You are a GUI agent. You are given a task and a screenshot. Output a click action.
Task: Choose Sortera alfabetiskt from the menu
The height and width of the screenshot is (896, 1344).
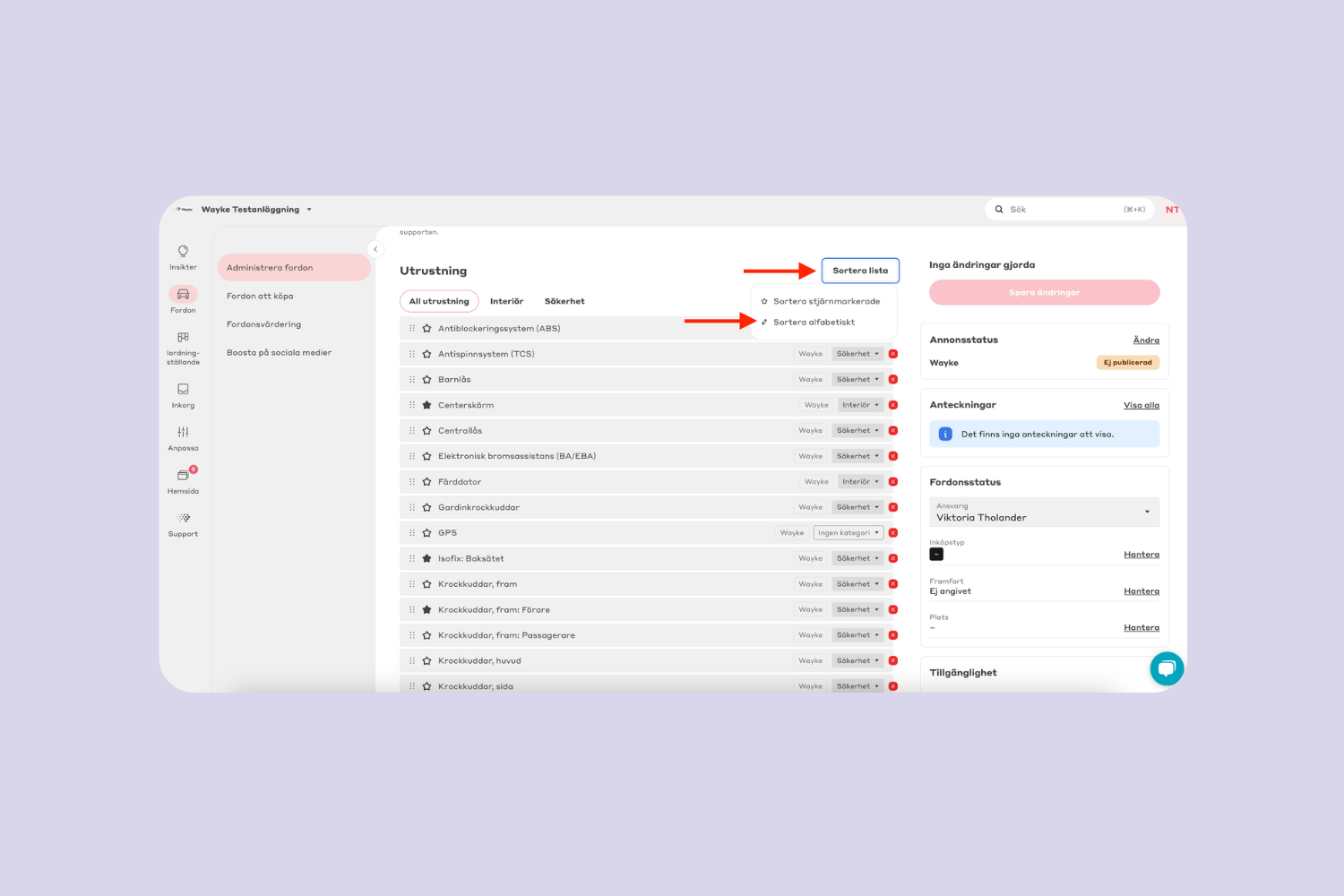click(x=814, y=323)
